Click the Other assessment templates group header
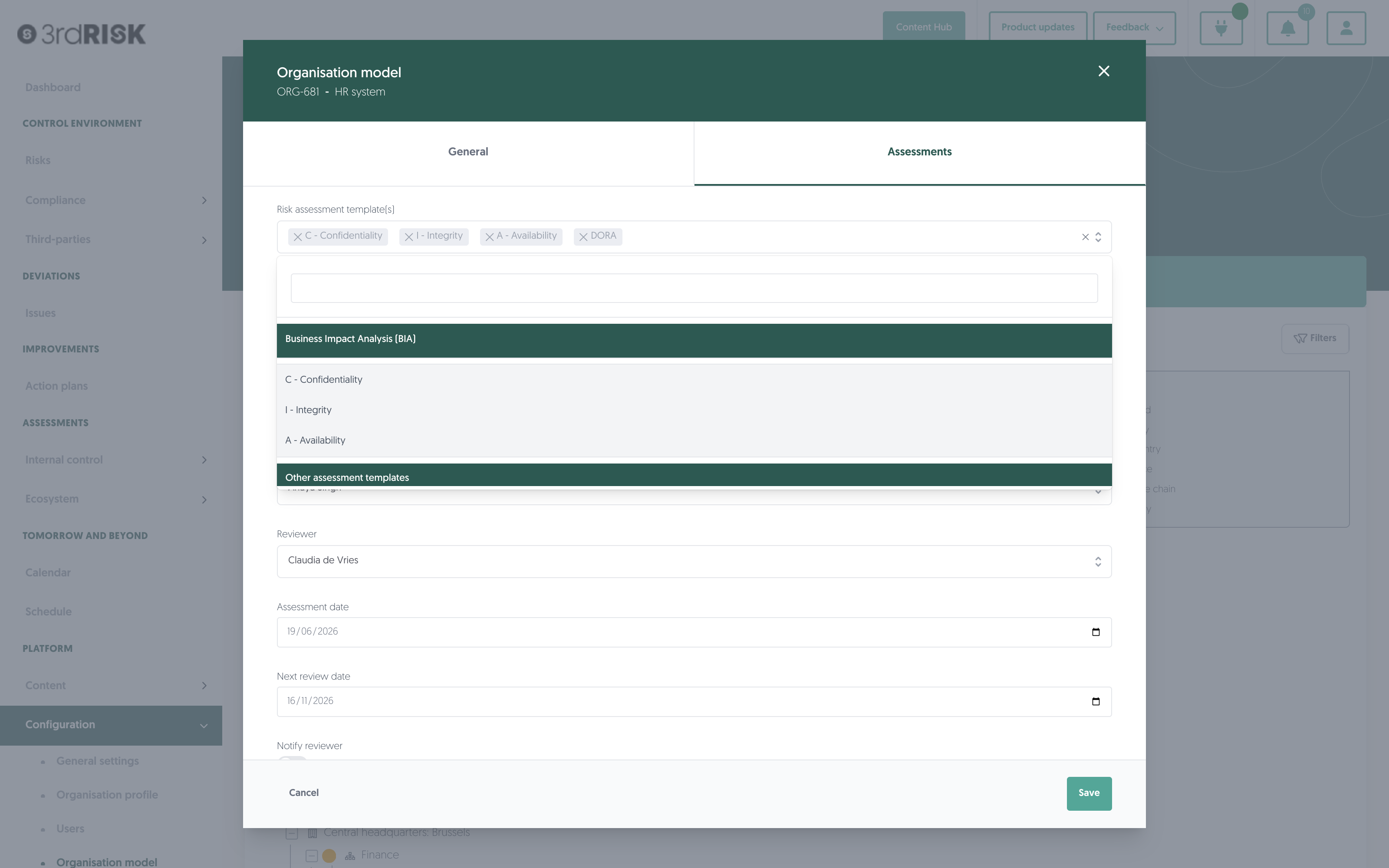Viewport: 1389px width, 868px height. [x=694, y=475]
